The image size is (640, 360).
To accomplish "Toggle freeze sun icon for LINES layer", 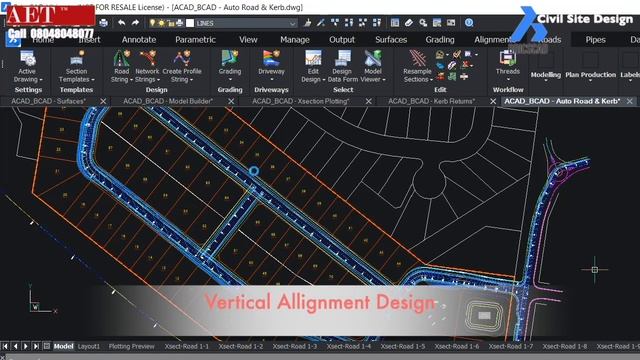I will 161,23.
